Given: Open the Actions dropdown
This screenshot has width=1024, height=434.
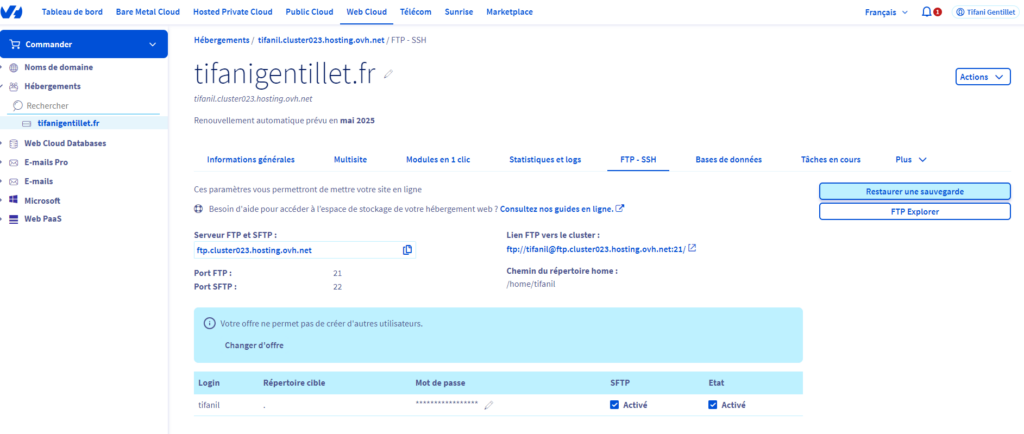Looking at the screenshot, I should tap(983, 77).
